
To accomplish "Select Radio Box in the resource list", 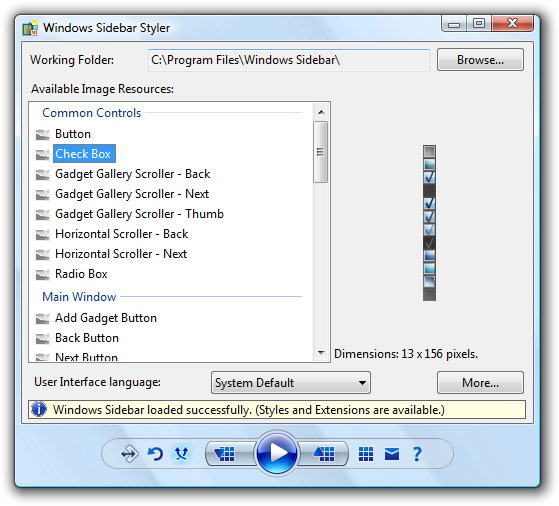I will [x=81, y=274].
